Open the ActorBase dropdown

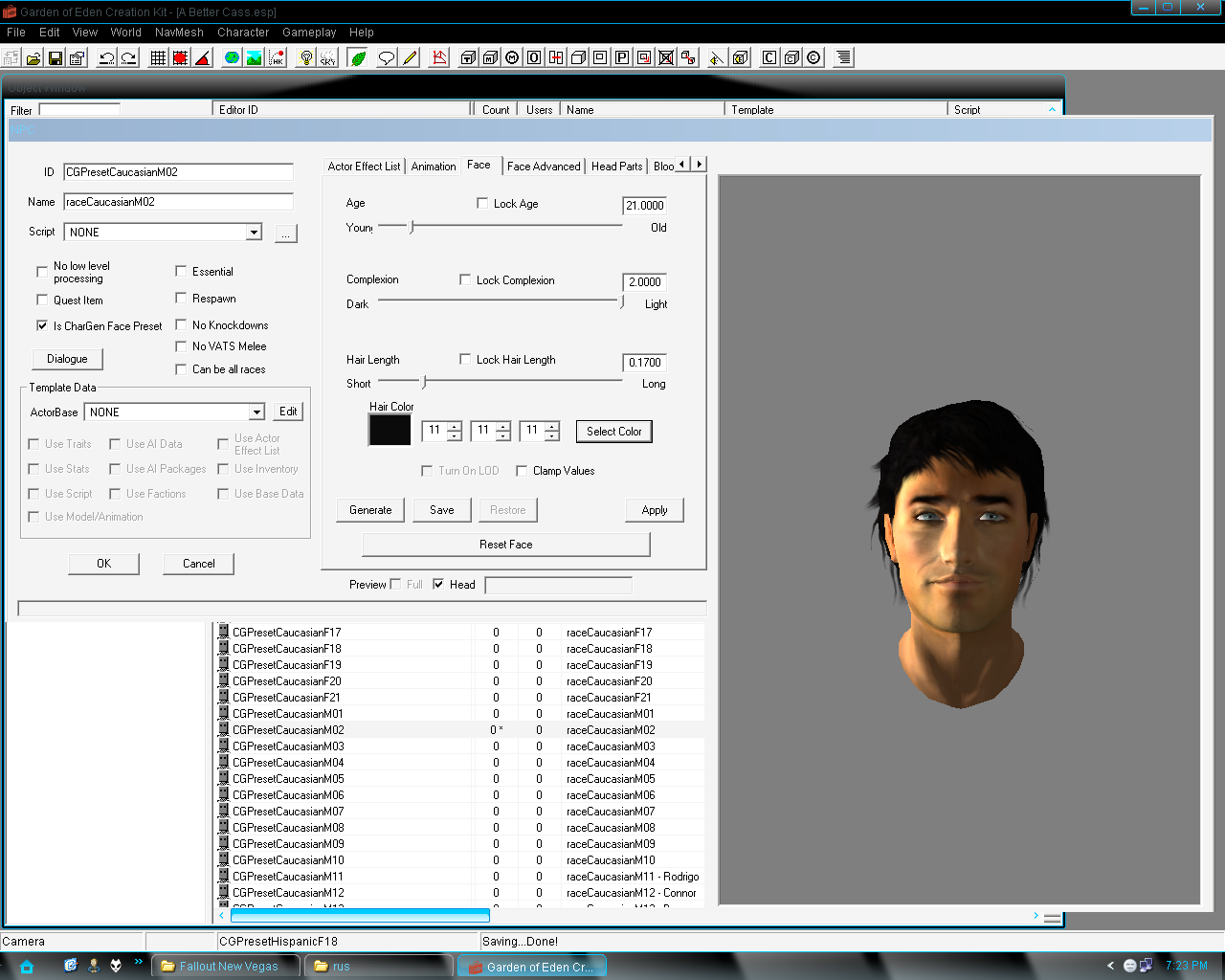click(256, 412)
